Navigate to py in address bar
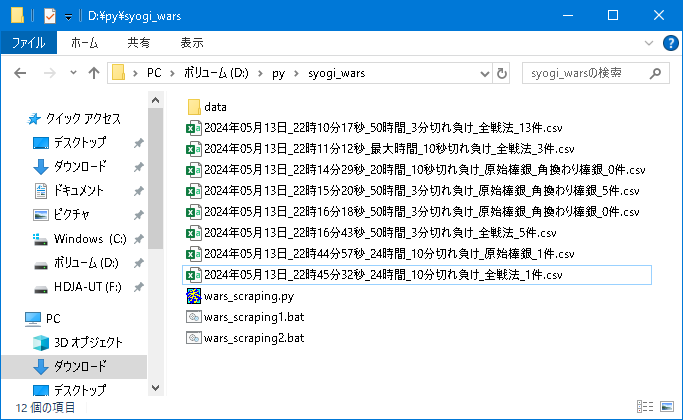 (278, 73)
